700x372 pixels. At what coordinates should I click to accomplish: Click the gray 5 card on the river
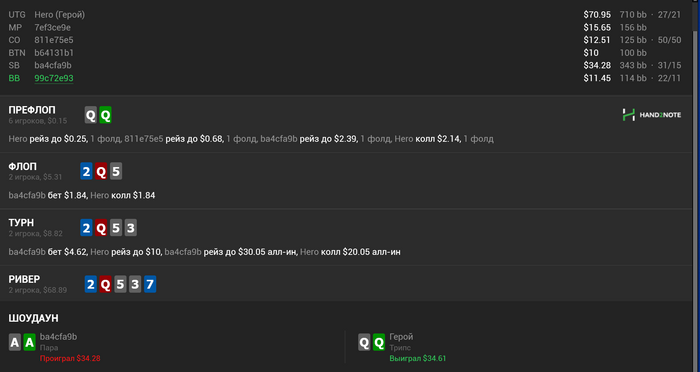coord(120,284)
